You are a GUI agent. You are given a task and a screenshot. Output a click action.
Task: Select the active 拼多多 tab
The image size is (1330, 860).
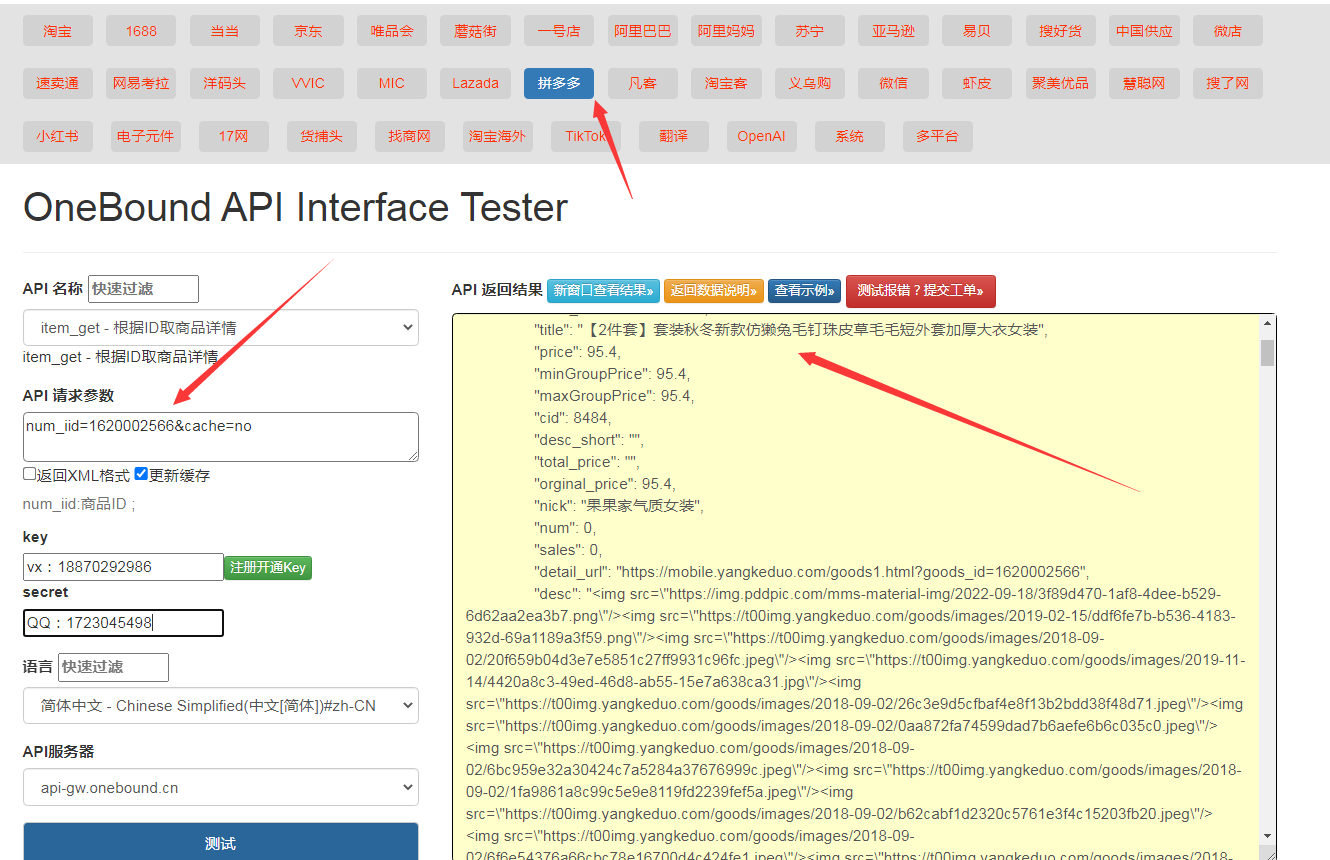(558, 83)
